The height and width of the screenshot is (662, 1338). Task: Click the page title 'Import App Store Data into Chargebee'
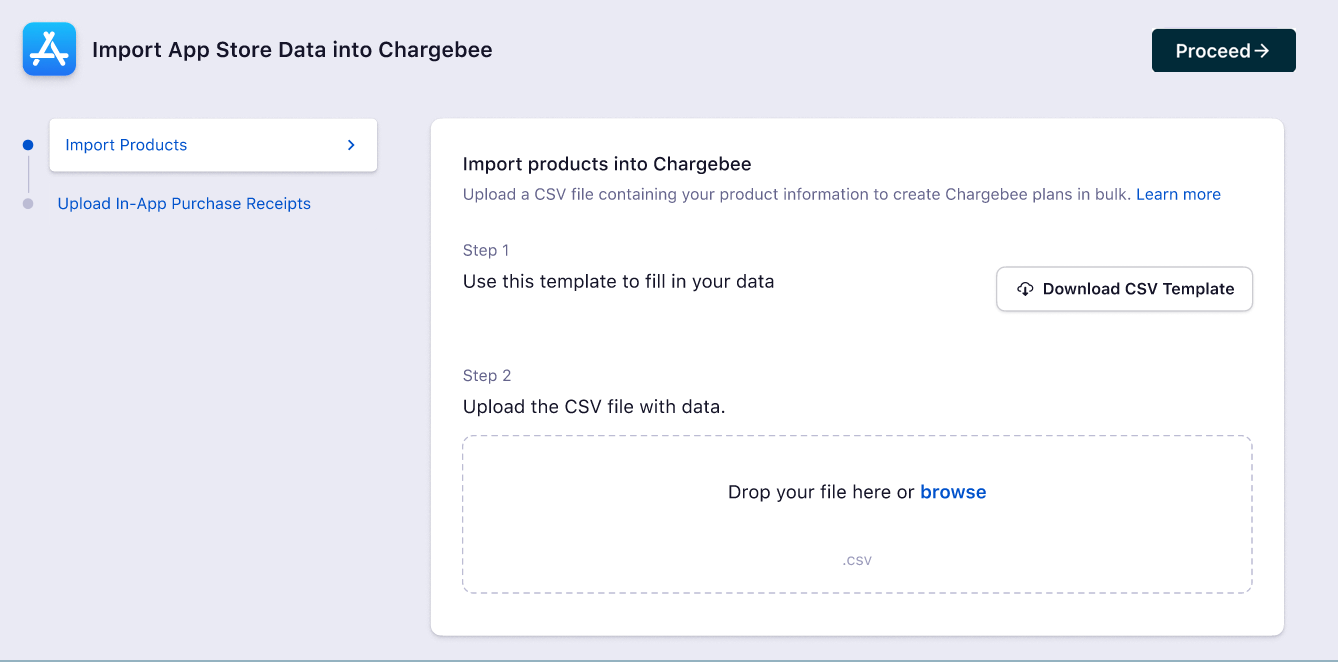pos(292,50)
